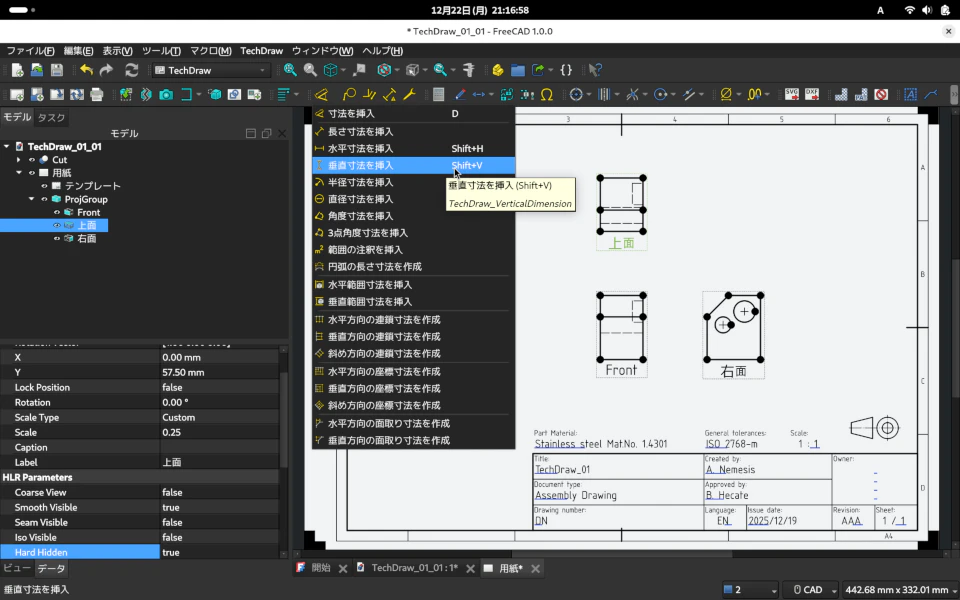Switch to the ビュー property tab
The width and height of the screenshot is (960, 600).
(17, 568)
